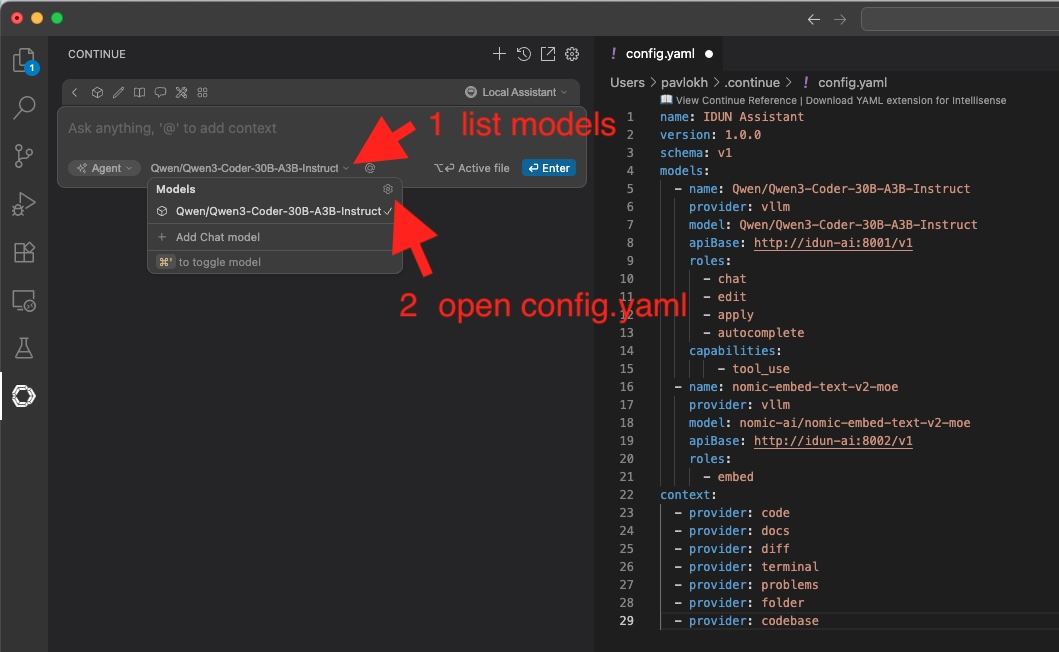Select Qwen/Qwen3-Coder-30B-A3B-Instruct in Models list

point(274,211)
